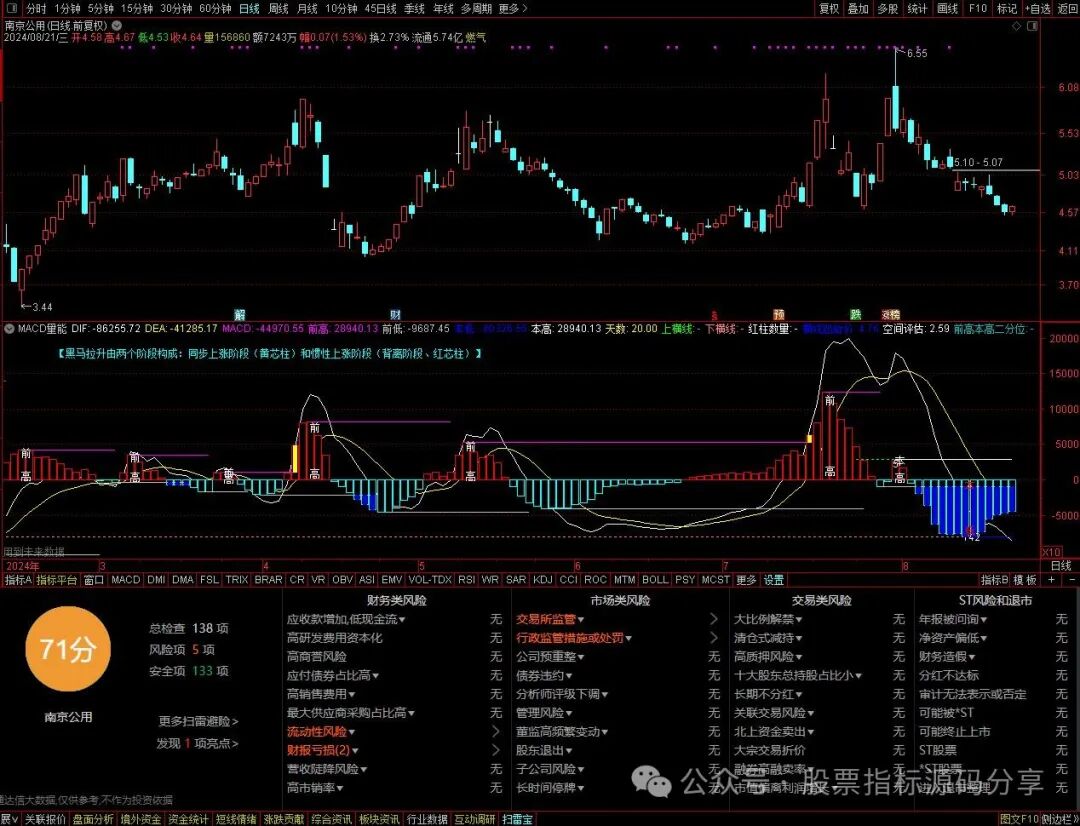Click the circle icon before MACD量能 label

coord(9,329)
